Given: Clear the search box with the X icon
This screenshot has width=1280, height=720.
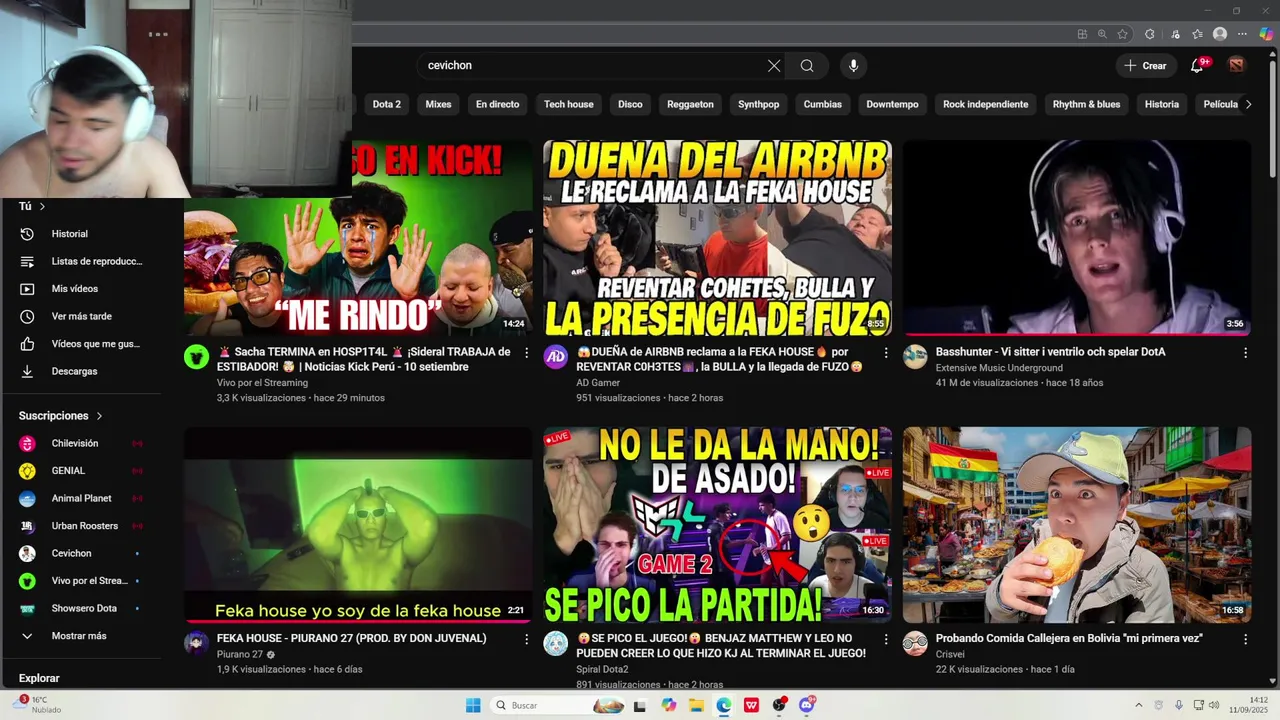Looking at the screenshot, I should [774, 66].
